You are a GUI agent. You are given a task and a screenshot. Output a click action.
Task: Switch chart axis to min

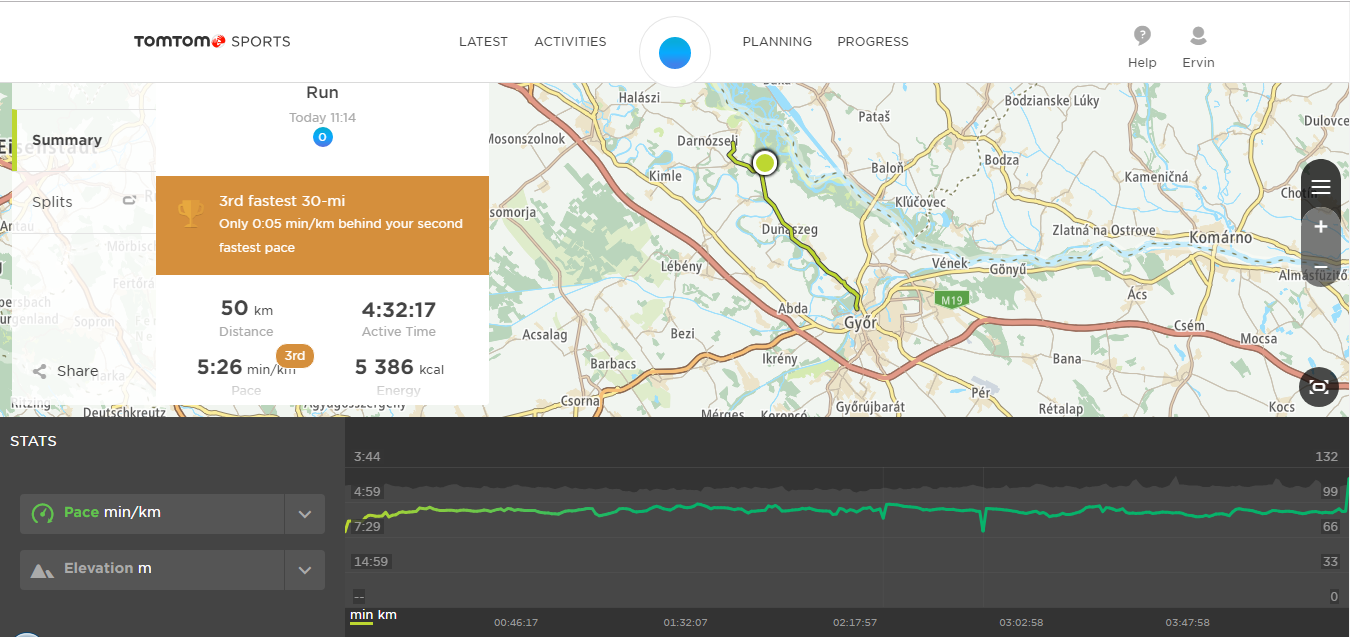(361, 614)
